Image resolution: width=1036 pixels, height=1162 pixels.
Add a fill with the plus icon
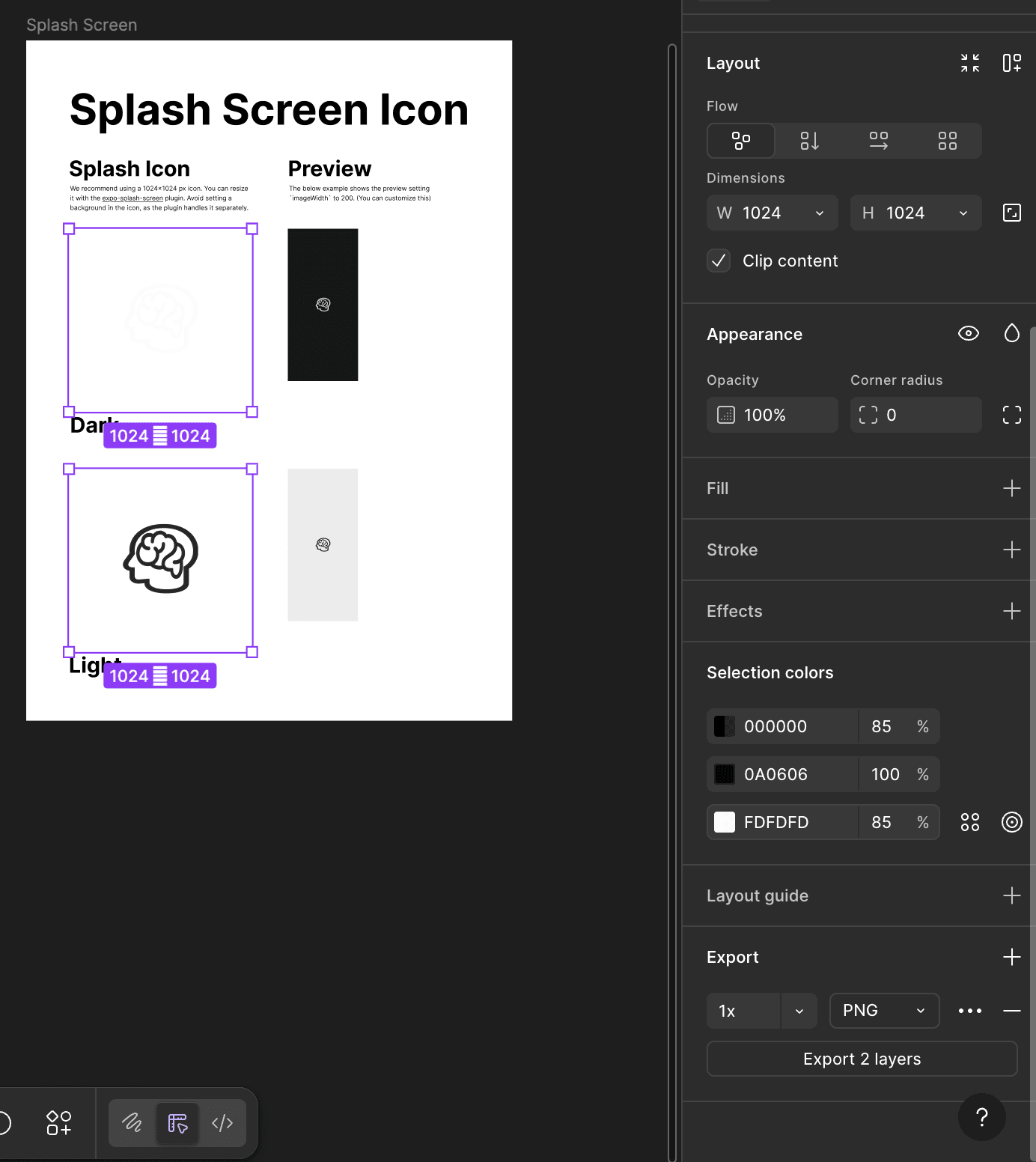pos(1012,488)
